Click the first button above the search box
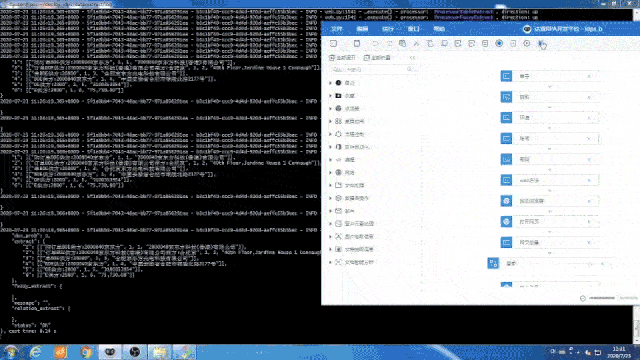The height and width of the screenshot is (360, 640). 343,58
